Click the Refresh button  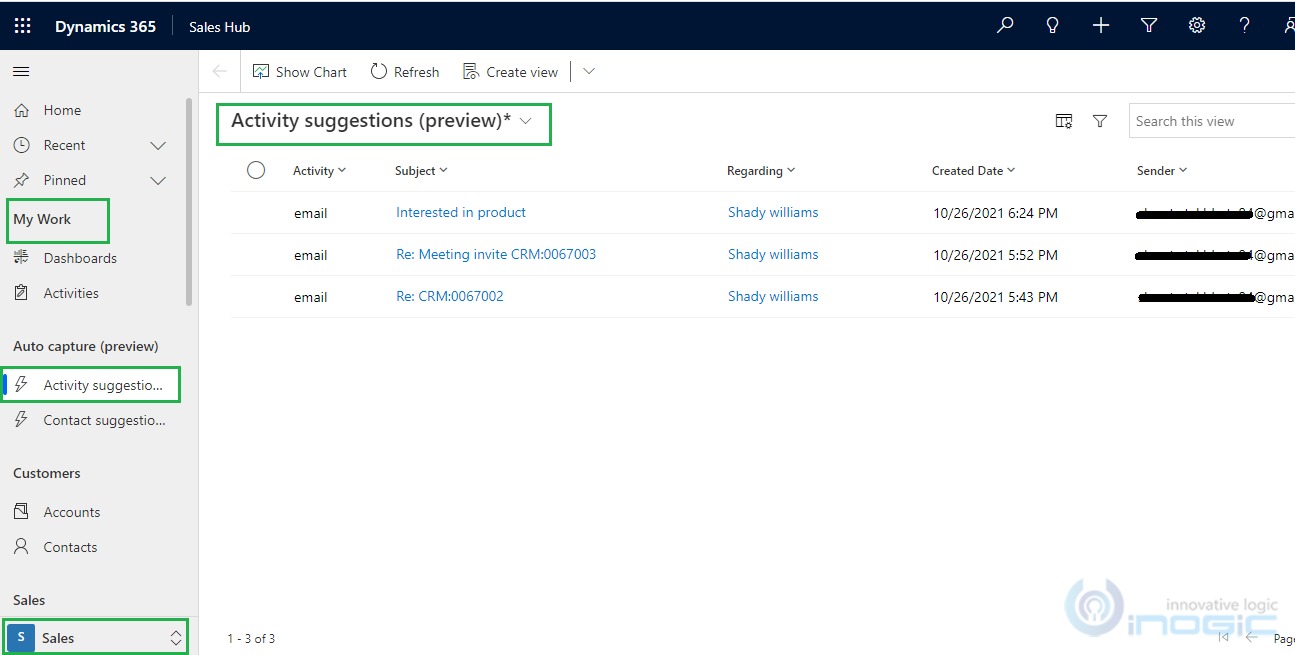coord(405,72)
